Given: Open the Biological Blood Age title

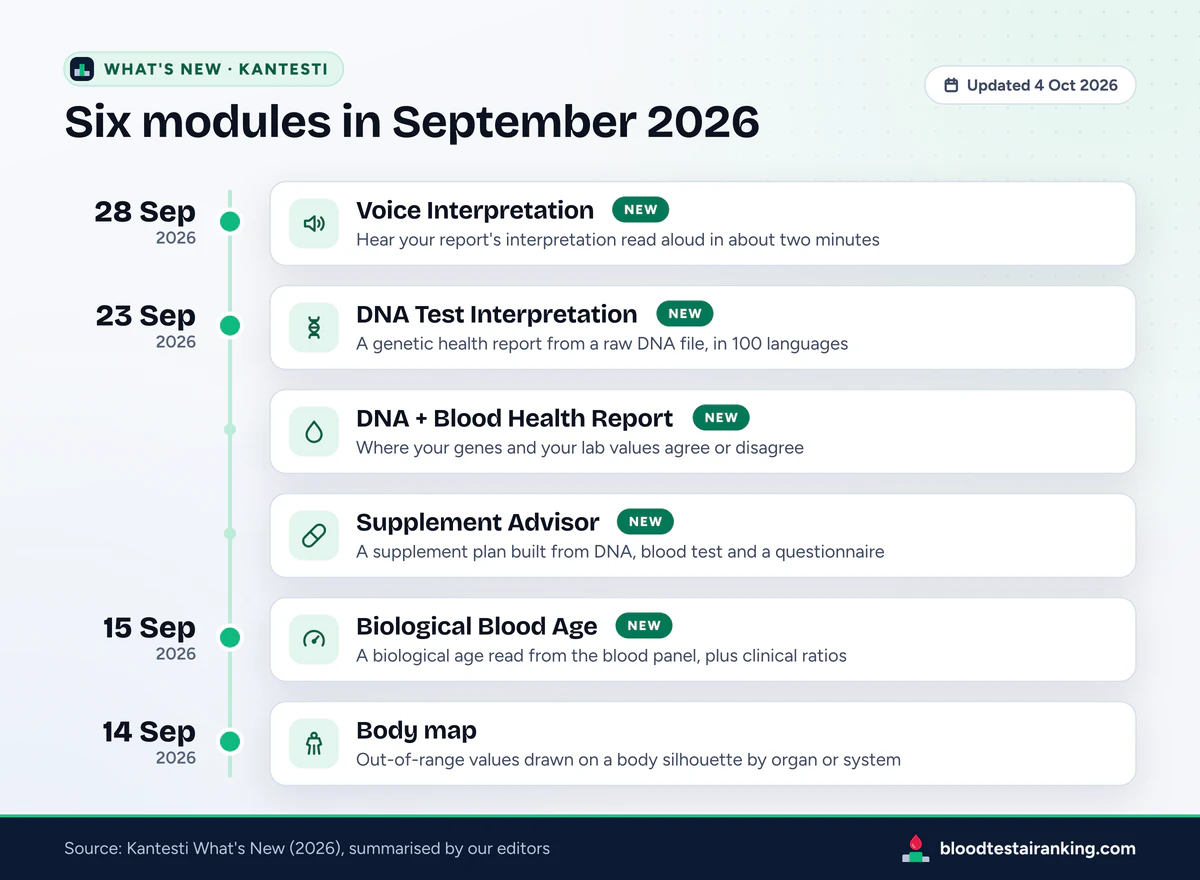Looking at the screenshot, I should 477,626.
